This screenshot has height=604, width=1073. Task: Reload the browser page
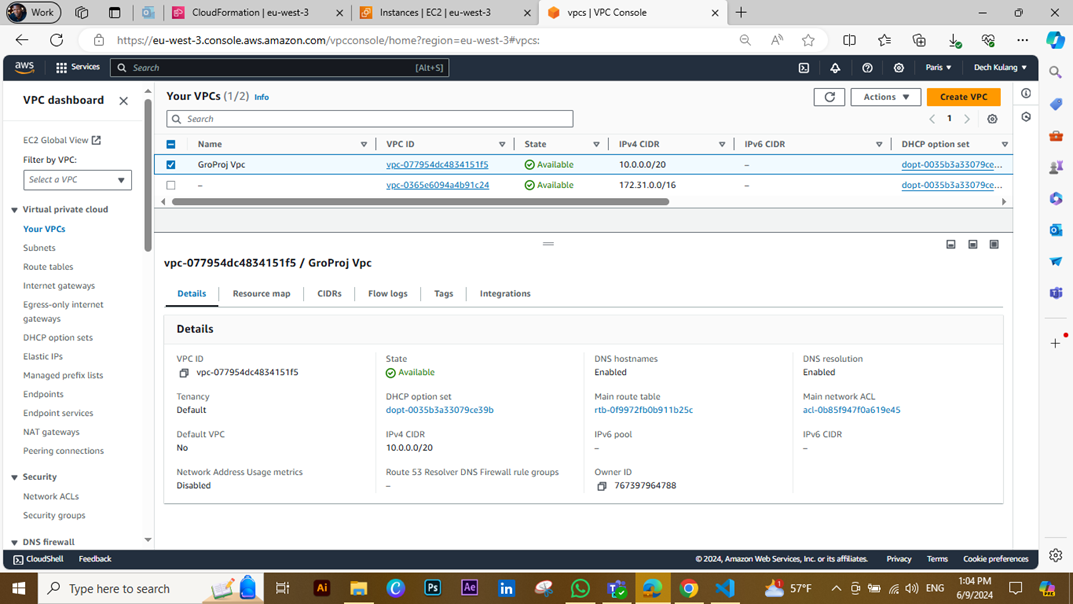pyautogui.click(x=57, y=40)
